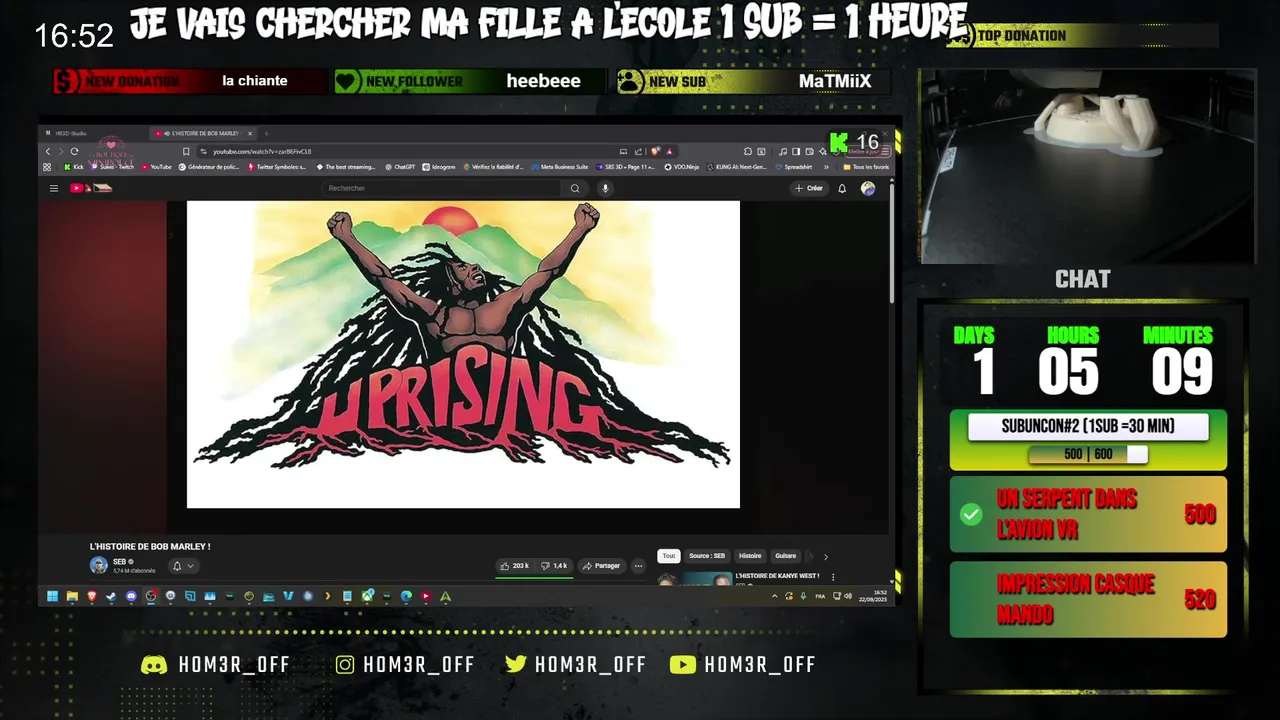Open the Meta Business Suite bookmark
1280x720 pixels.
(560, 167)
